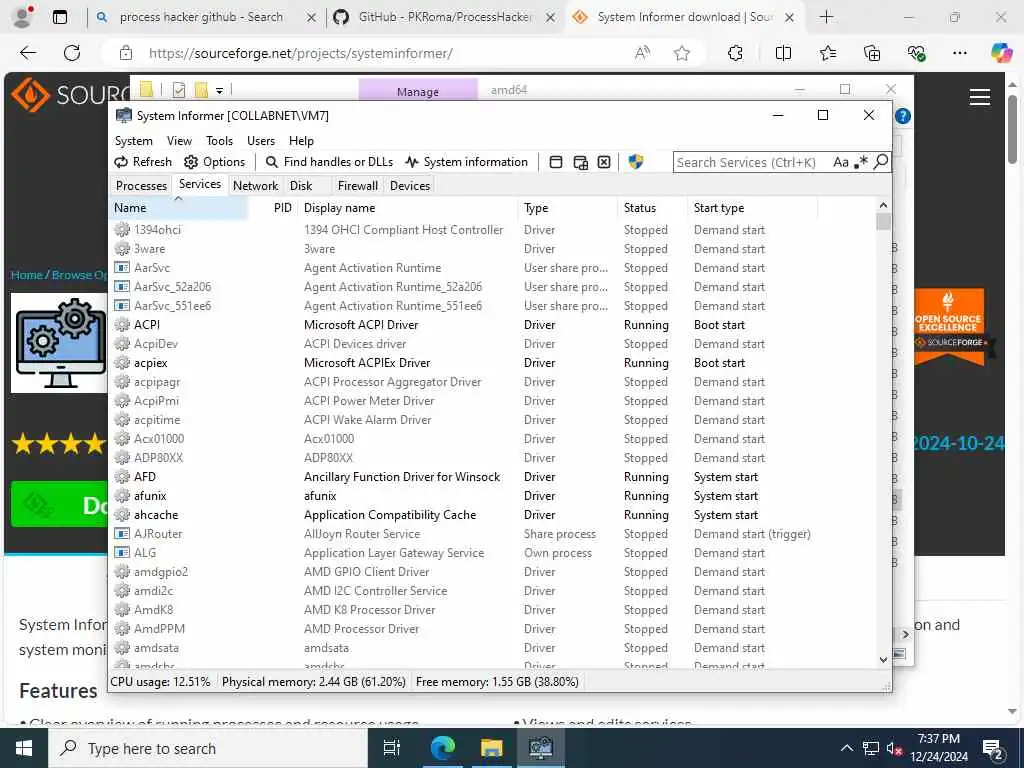This screenshot has width=1024, height=768.
Task: Toggle case-sensitive search (Aa) button
Action: (x=840, y=162)
